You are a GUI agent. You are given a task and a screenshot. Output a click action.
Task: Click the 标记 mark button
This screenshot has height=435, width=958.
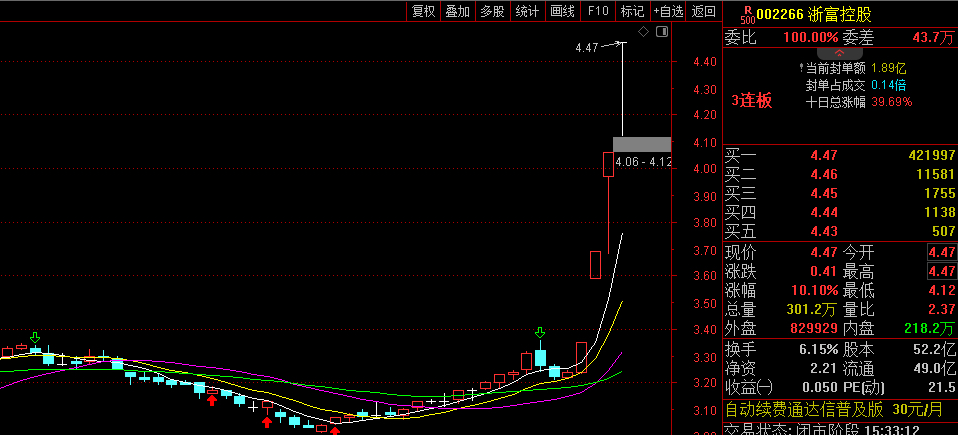pos(632,11)
